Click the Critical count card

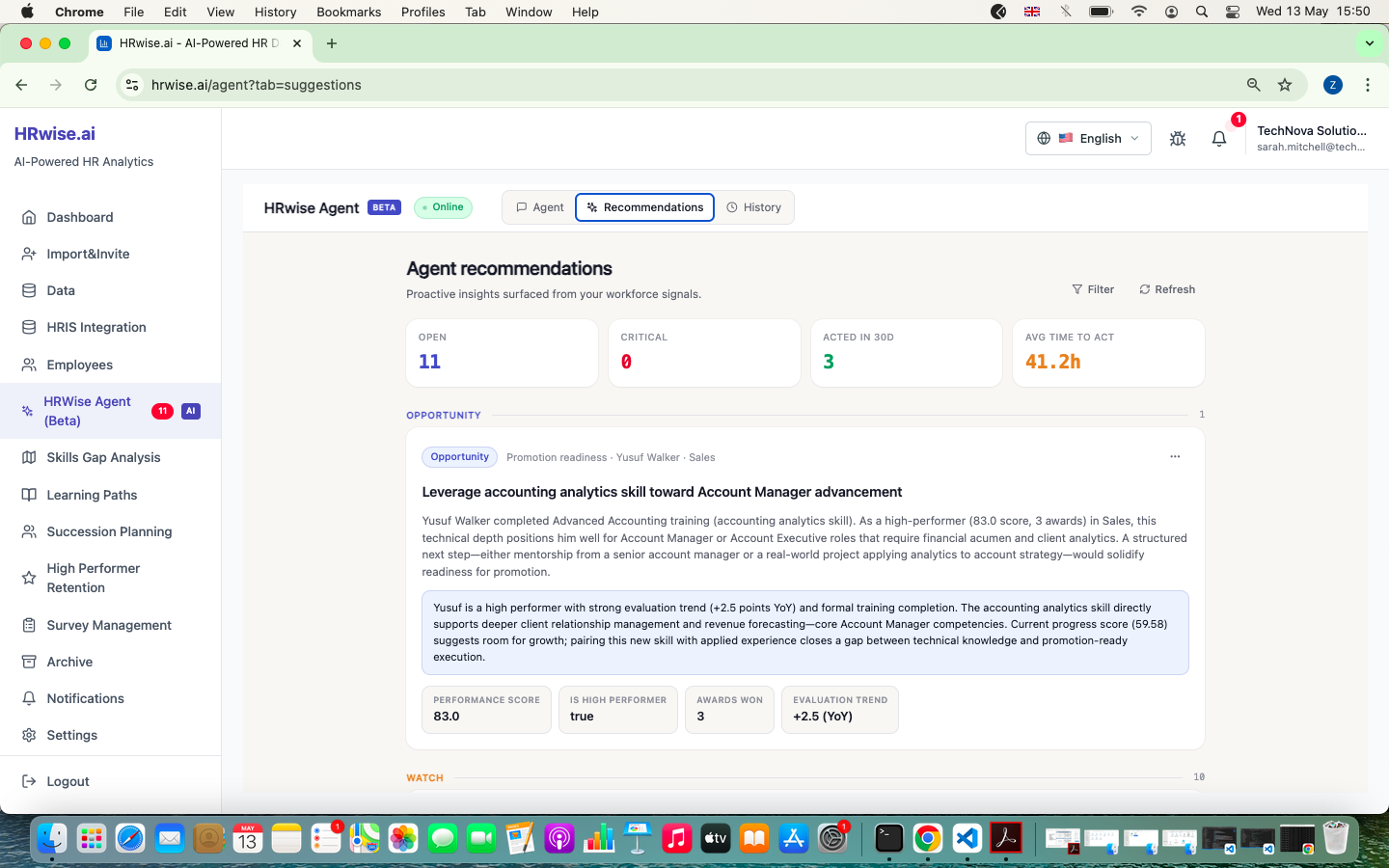(704, 353)
